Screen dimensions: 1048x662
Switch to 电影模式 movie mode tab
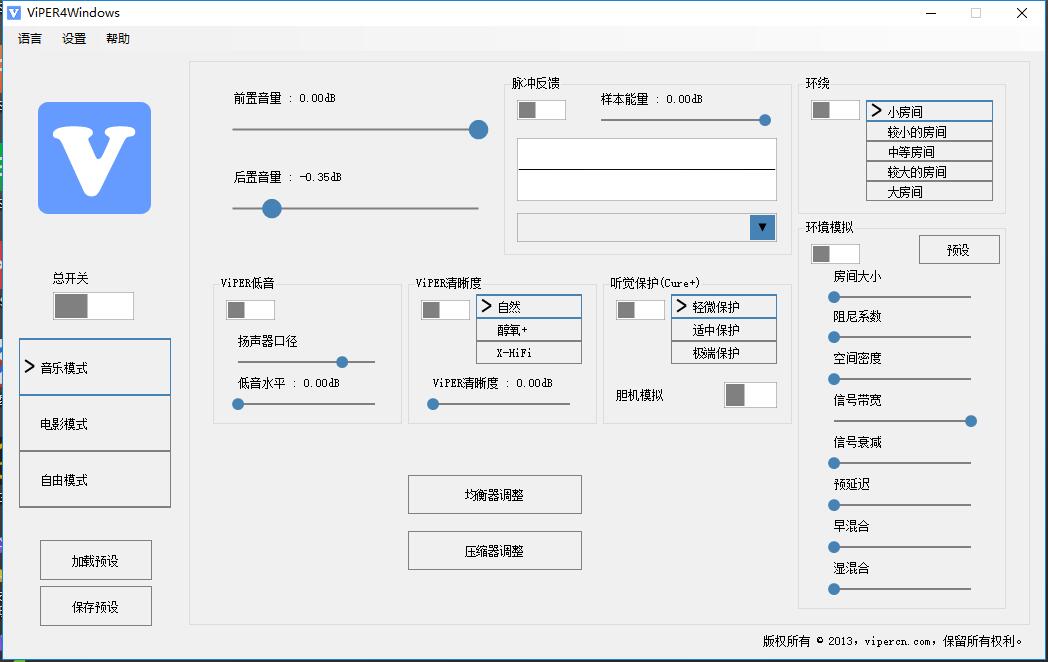95,424
